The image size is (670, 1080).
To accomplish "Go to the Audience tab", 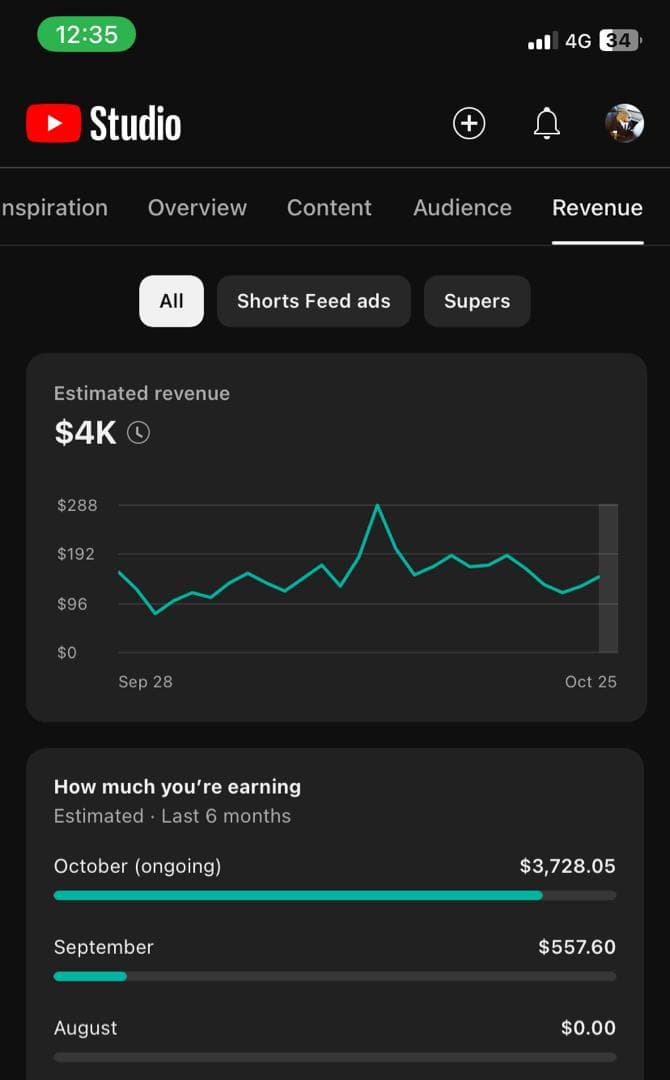I will pyautogui.click(x=462, y=208).
